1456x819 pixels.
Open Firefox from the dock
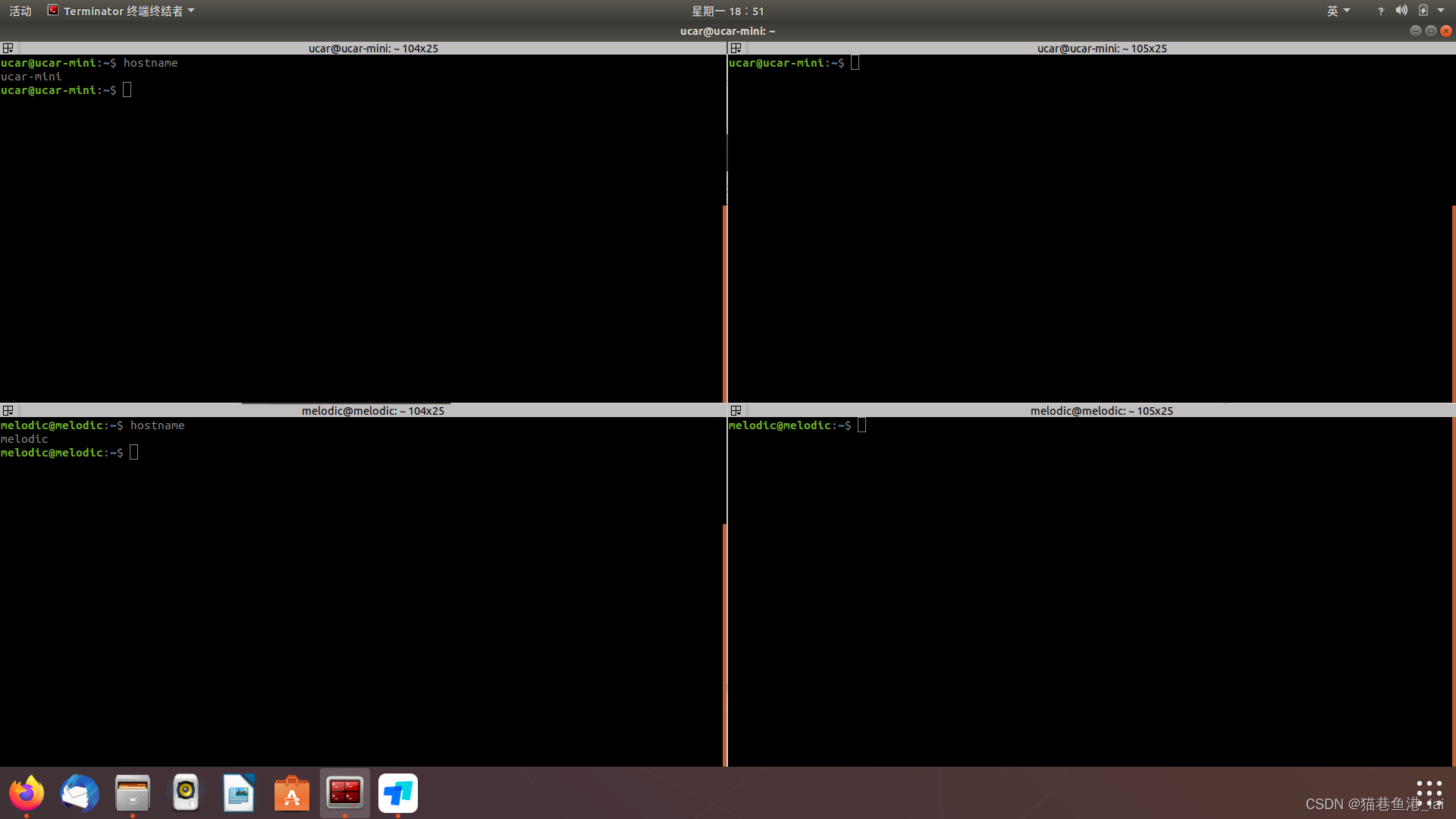click(x=27, y=793)
